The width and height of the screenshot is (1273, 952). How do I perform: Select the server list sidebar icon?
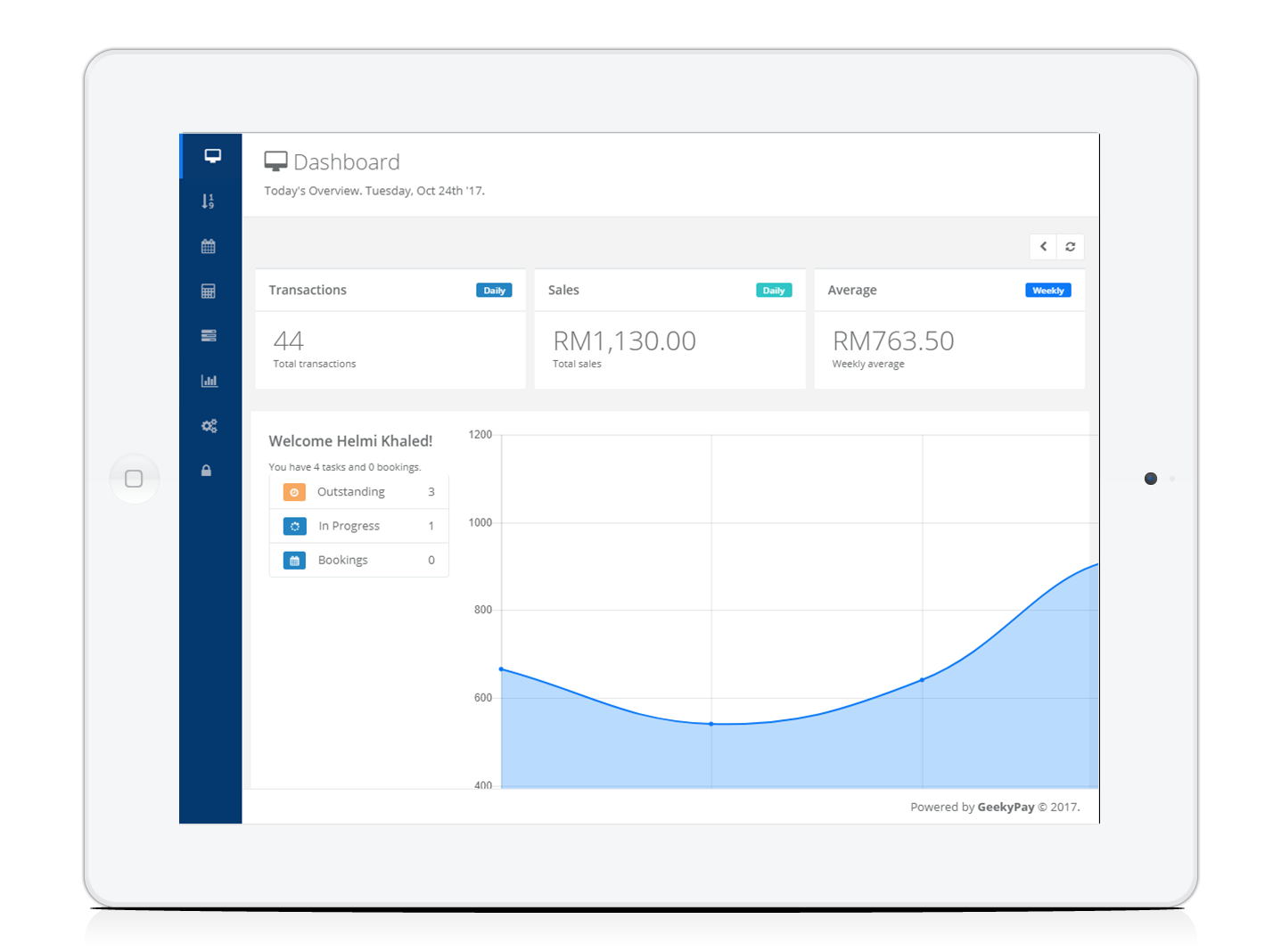209,336
